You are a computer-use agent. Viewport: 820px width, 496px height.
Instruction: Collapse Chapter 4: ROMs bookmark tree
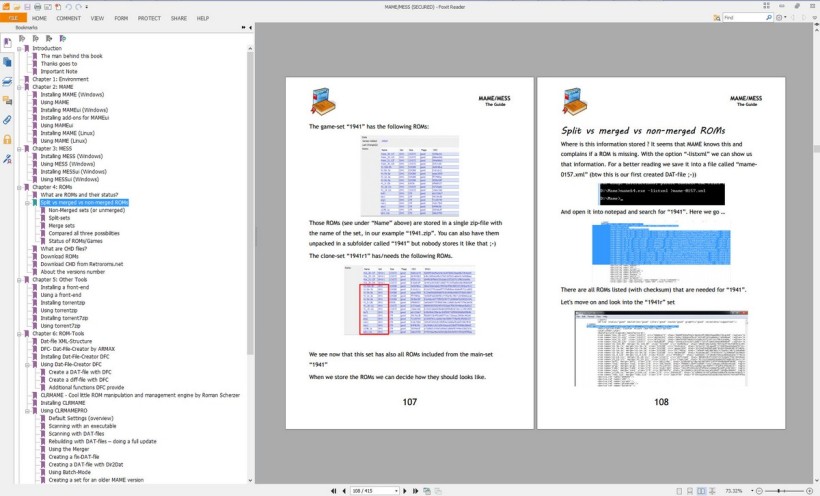(20, 187)
